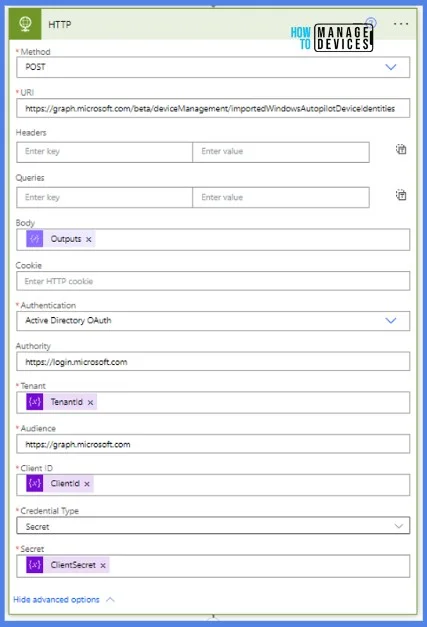Click the HTTP action globe icon
Image resolution: width=427 pixels, height=627 pixels.
[25, 24]
